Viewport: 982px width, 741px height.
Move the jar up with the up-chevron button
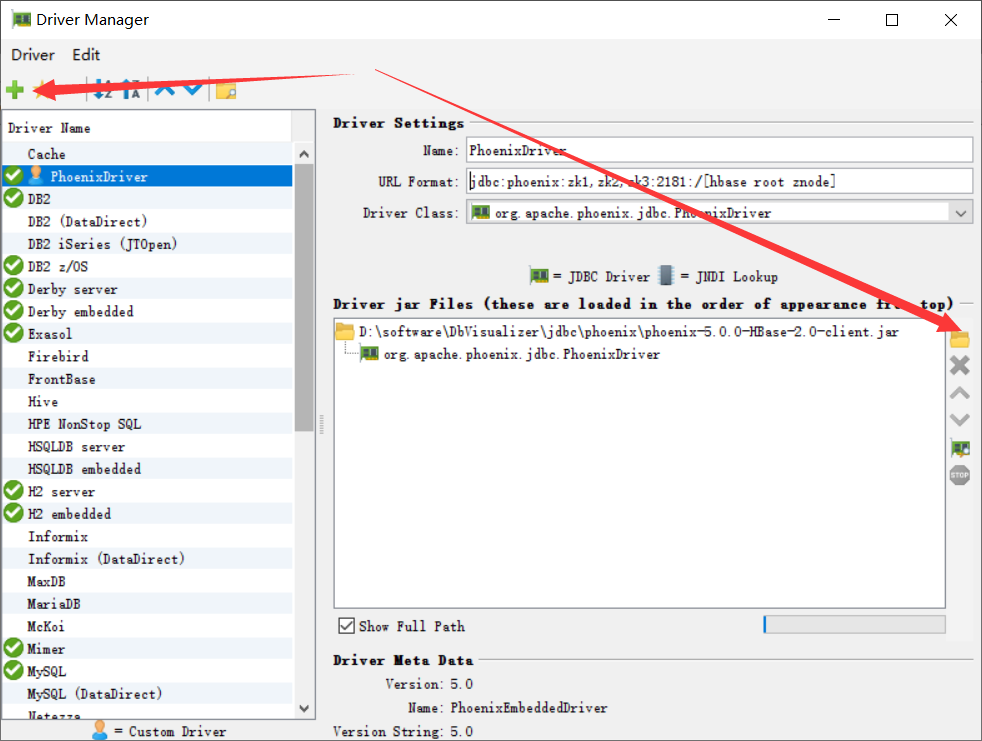(959, 392)
